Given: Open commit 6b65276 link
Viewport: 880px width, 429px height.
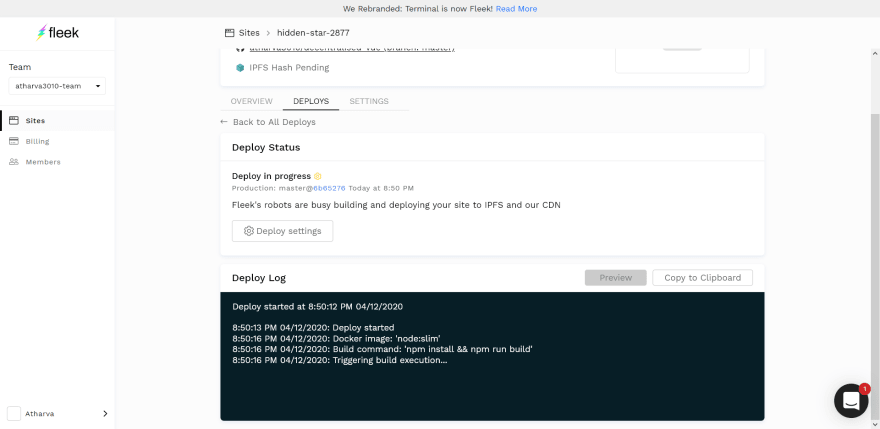Looking at the screenshot, I should (x=329, y=188).
